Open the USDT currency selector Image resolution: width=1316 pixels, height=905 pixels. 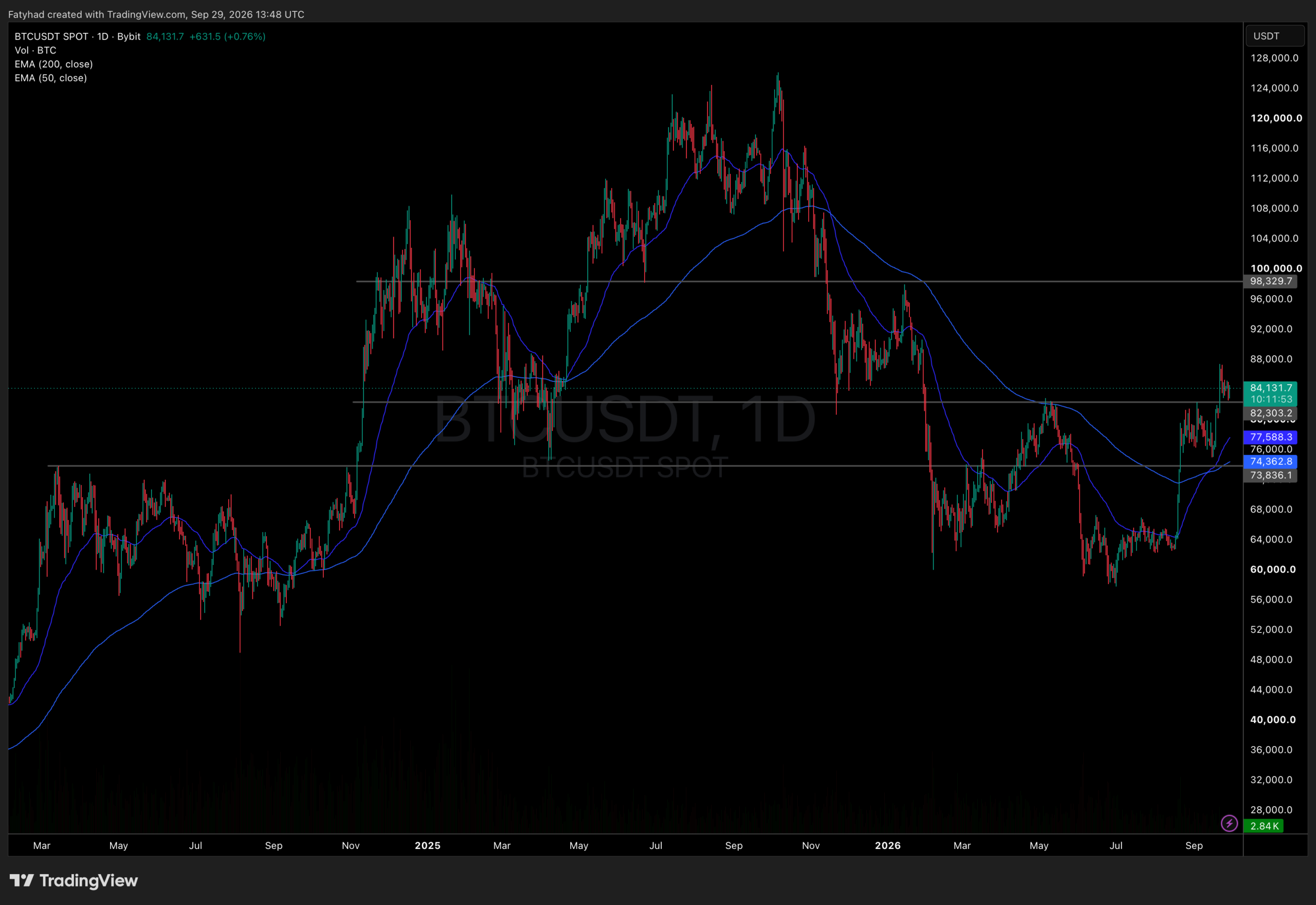pyautogui.click(x=1275, y=35)
